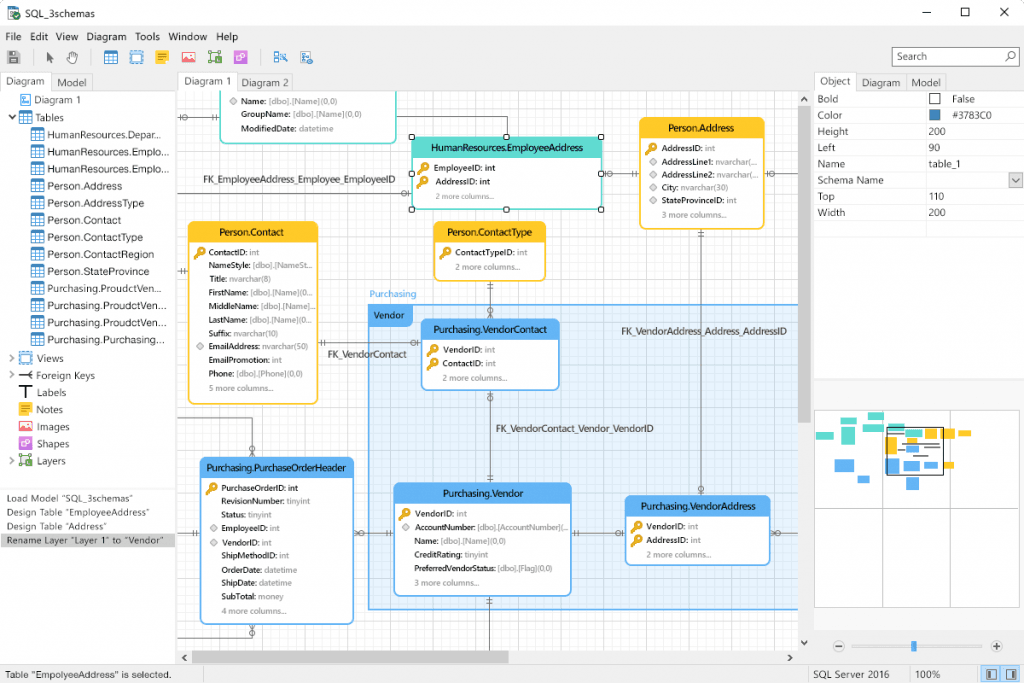Click the purple shape tool icon
The height and width of the screenshot is (683, 1024).
click(x=240, y=57)
